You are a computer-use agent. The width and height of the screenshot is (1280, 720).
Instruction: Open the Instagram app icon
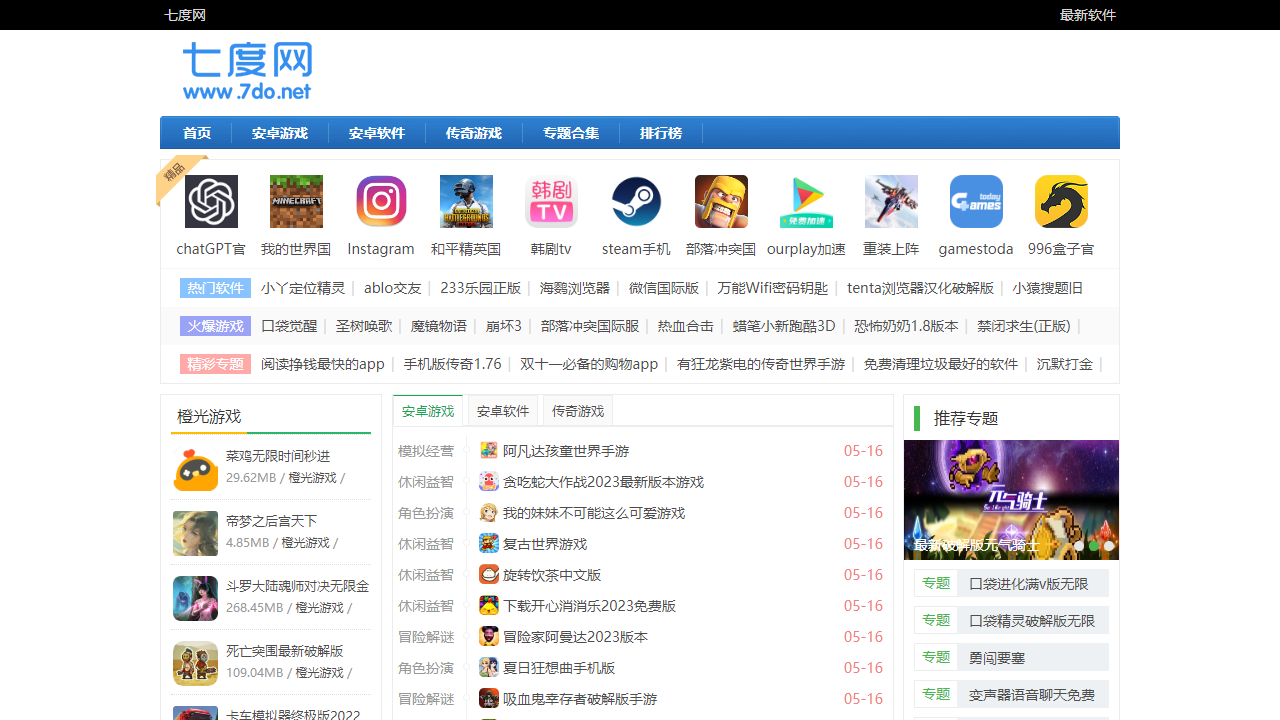(381, 202)
